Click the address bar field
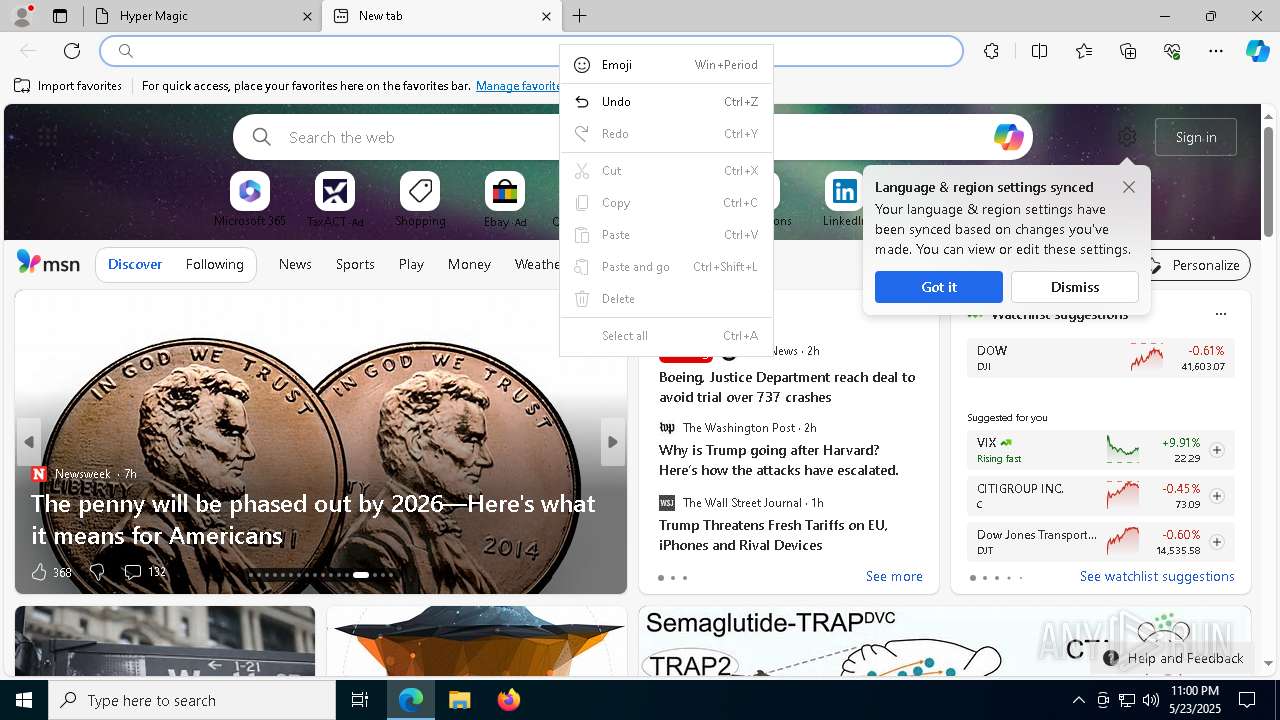 pos(531,51)
